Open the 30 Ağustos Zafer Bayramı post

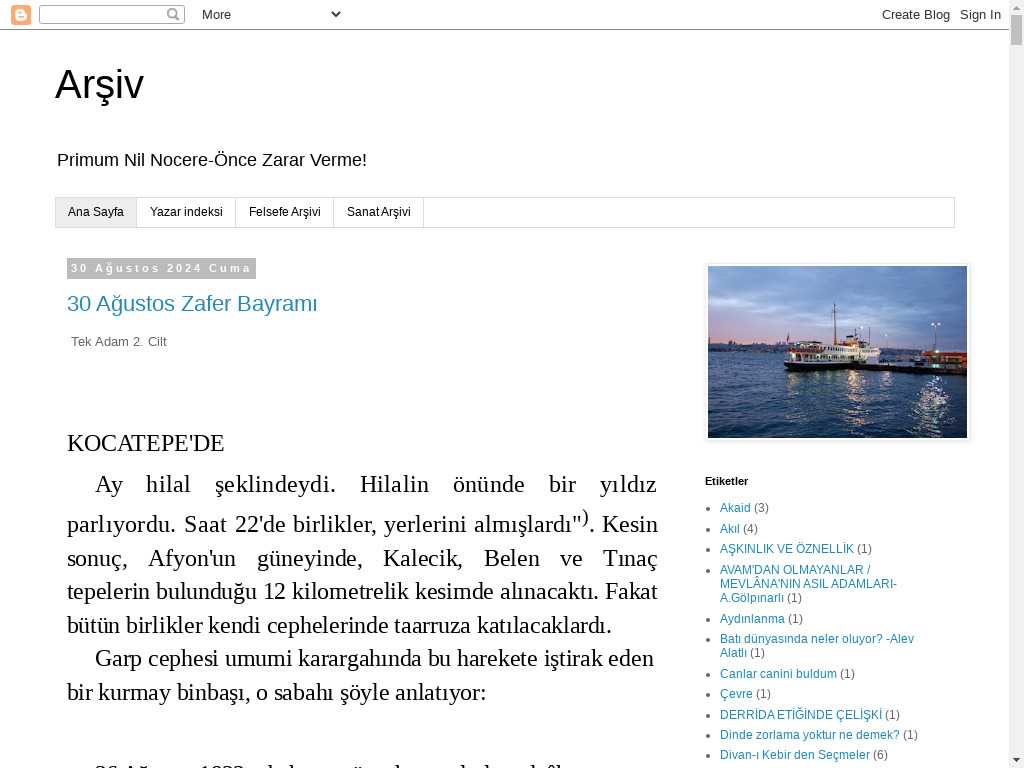point(192,304)
